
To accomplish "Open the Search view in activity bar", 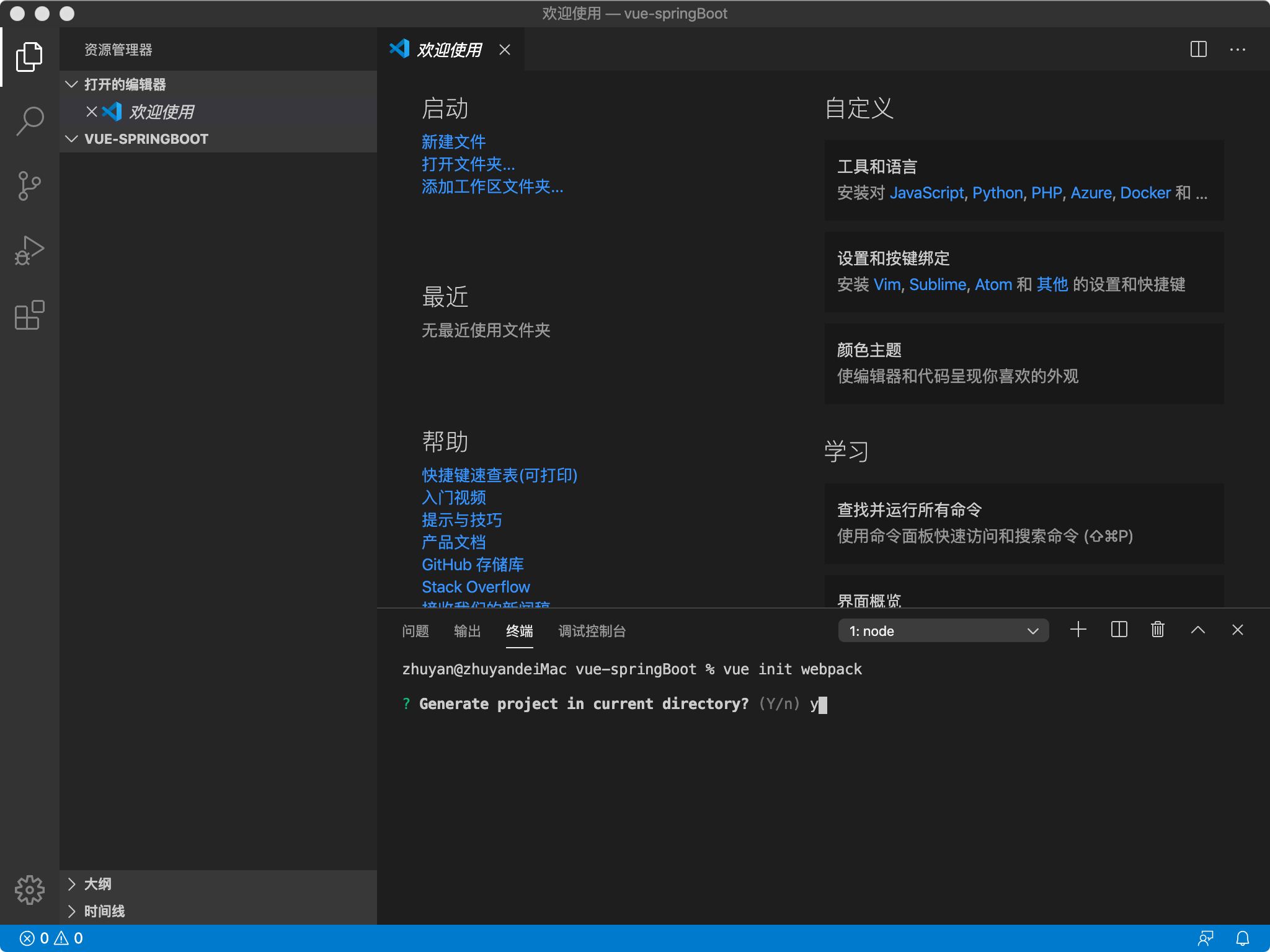I will pos(29,121).
